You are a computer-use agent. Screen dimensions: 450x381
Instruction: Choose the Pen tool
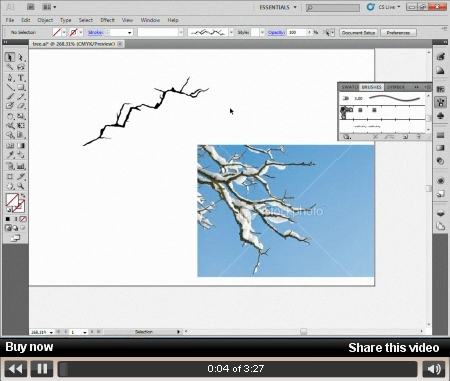pos(10,78)
